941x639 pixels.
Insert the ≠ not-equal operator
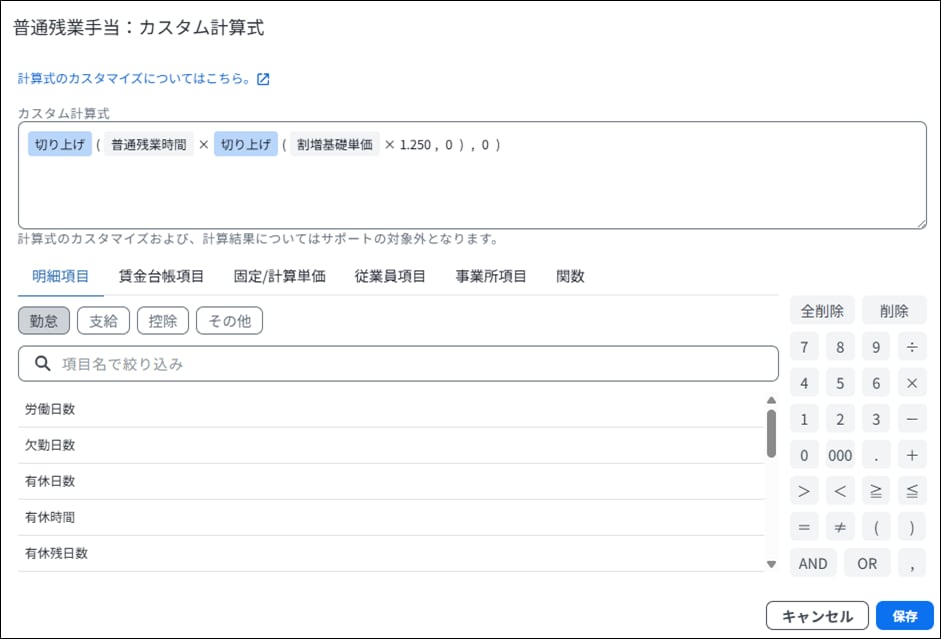(840, 527)
